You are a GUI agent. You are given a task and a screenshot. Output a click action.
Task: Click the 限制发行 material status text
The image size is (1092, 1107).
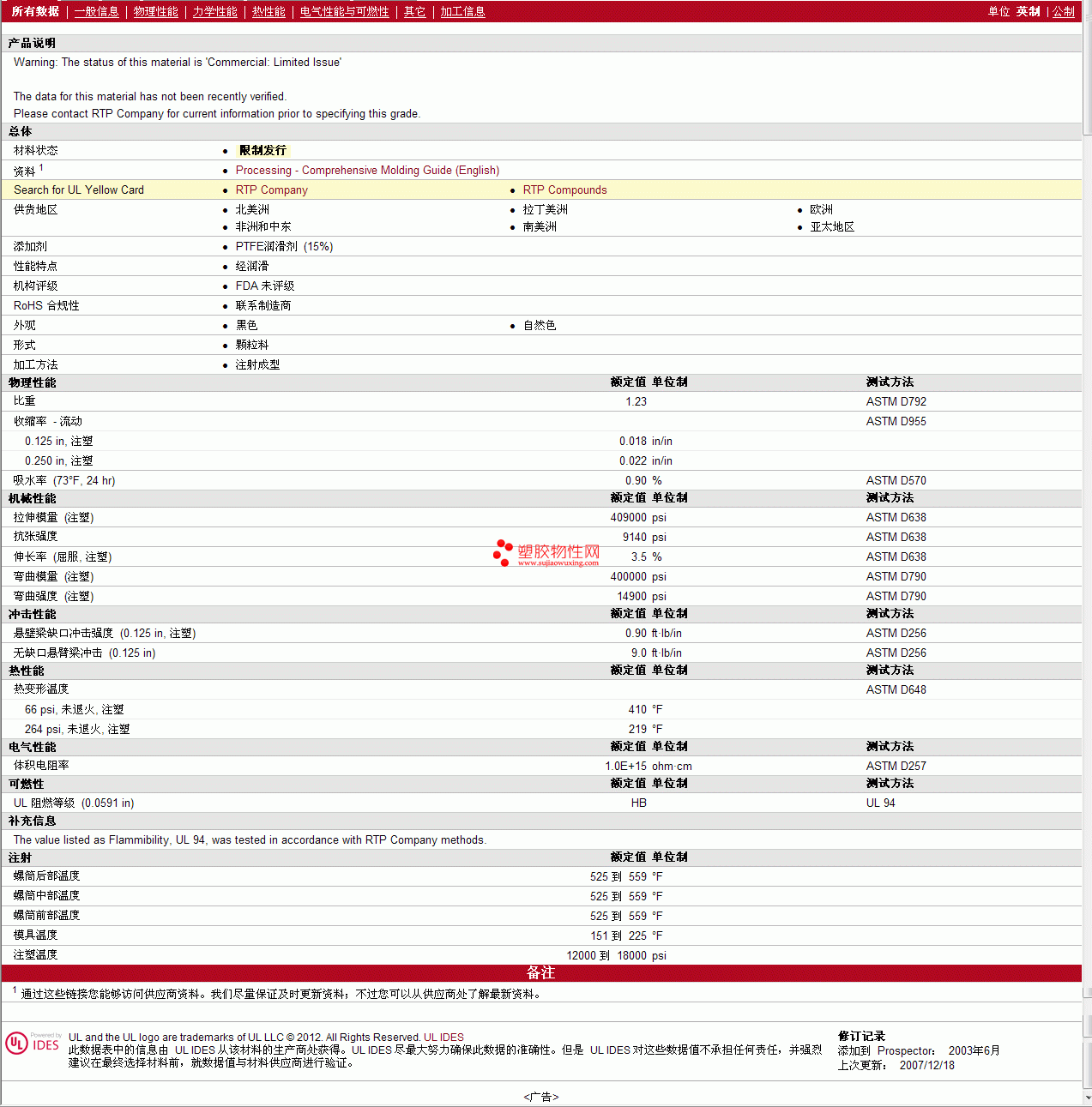262,150
